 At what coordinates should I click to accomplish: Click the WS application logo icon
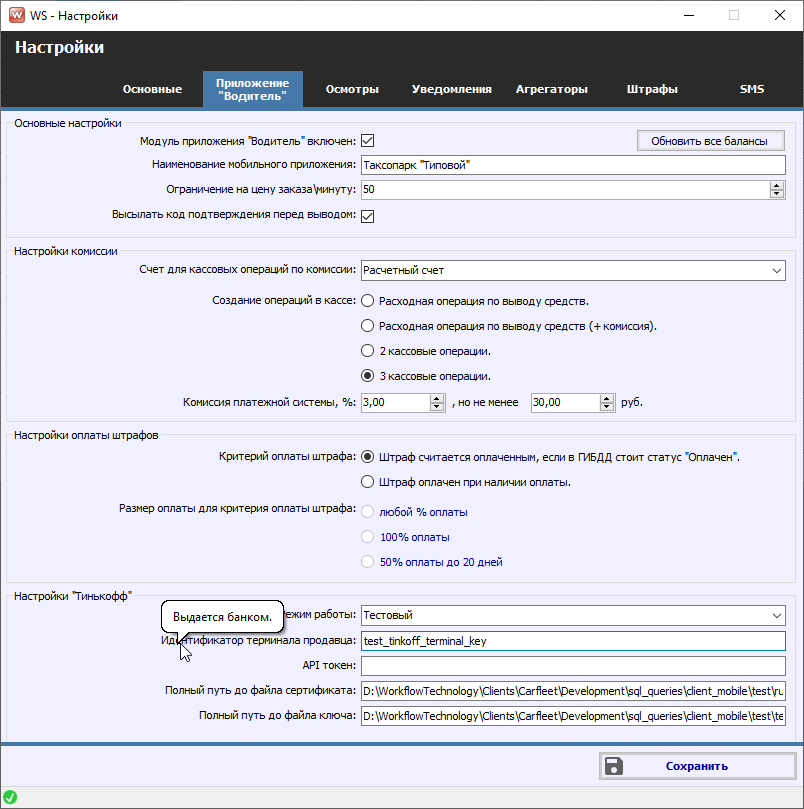pos(17,15)
